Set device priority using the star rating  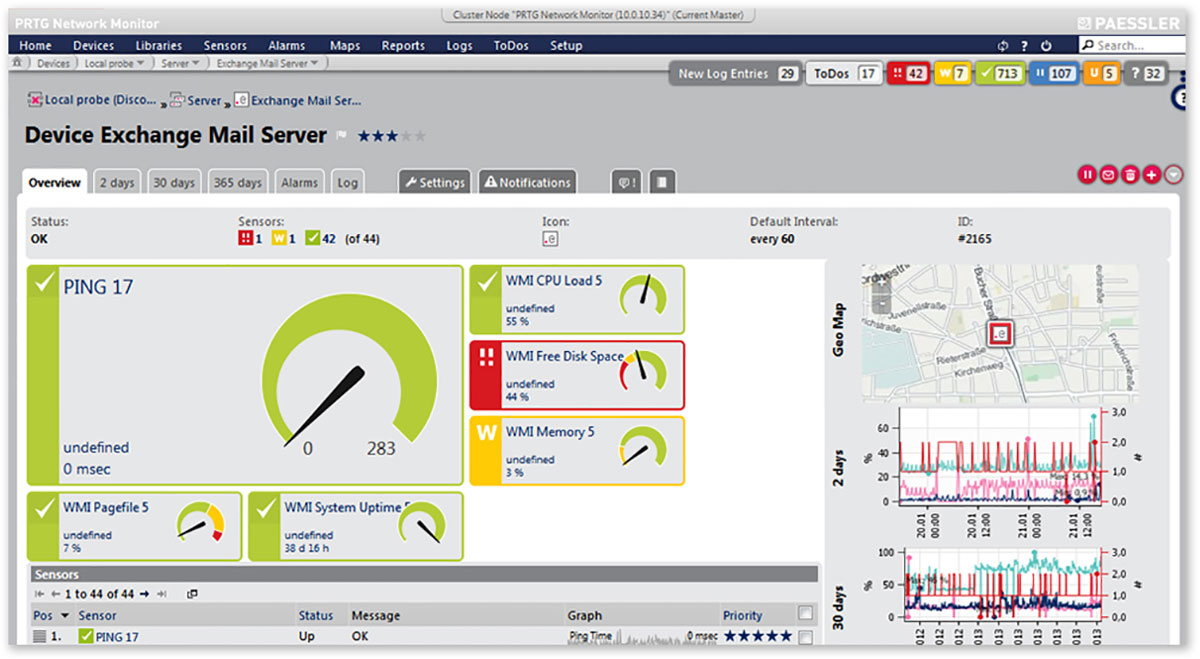click(x=391, y=136)
